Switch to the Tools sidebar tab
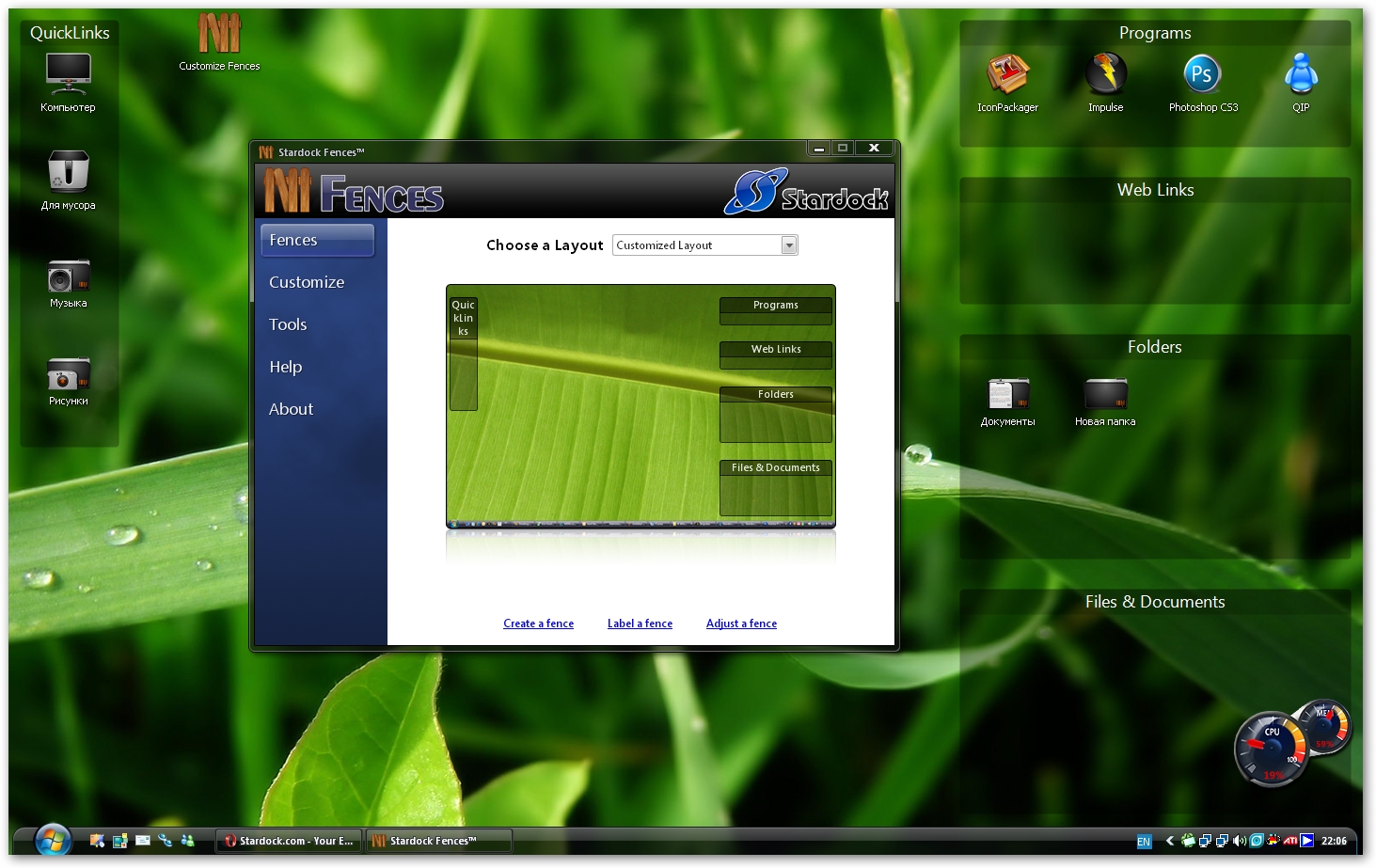This screenshot has height=868, width=1376. (x=288, y=324)
